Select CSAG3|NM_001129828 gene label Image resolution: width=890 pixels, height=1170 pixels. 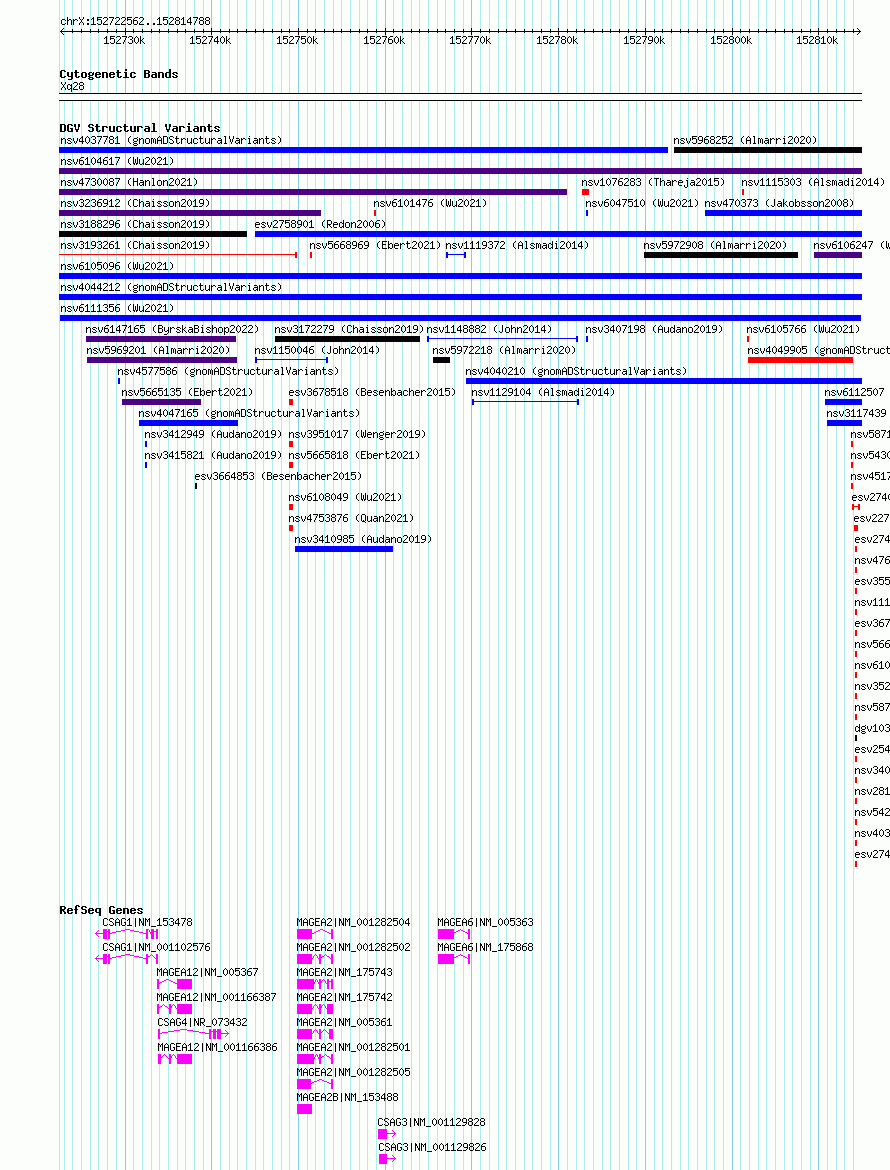(x=431, y=1122)
